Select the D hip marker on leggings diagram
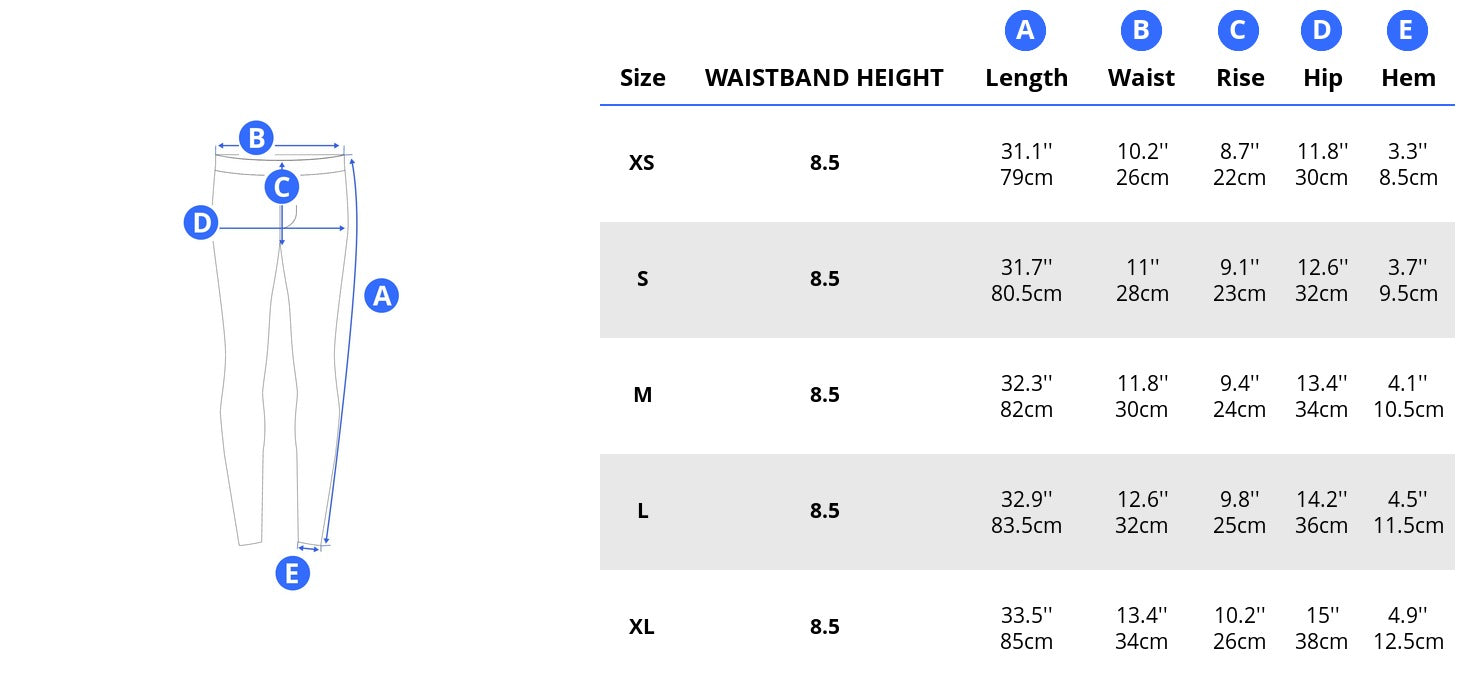This screenshot has width=1475, height=700. (201, 223)
